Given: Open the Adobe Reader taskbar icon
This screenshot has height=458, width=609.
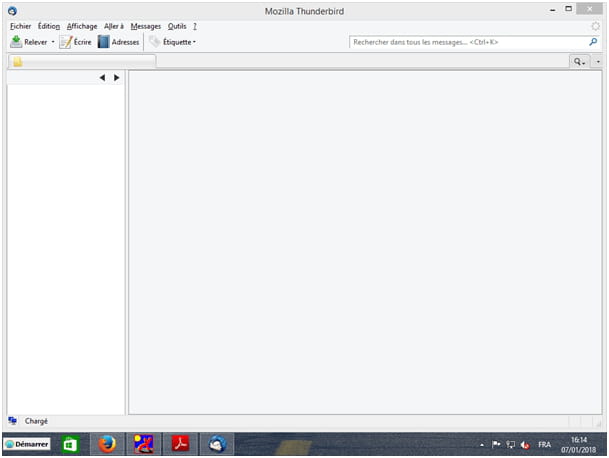Looking at the screenshot, I should click(180, 444).
